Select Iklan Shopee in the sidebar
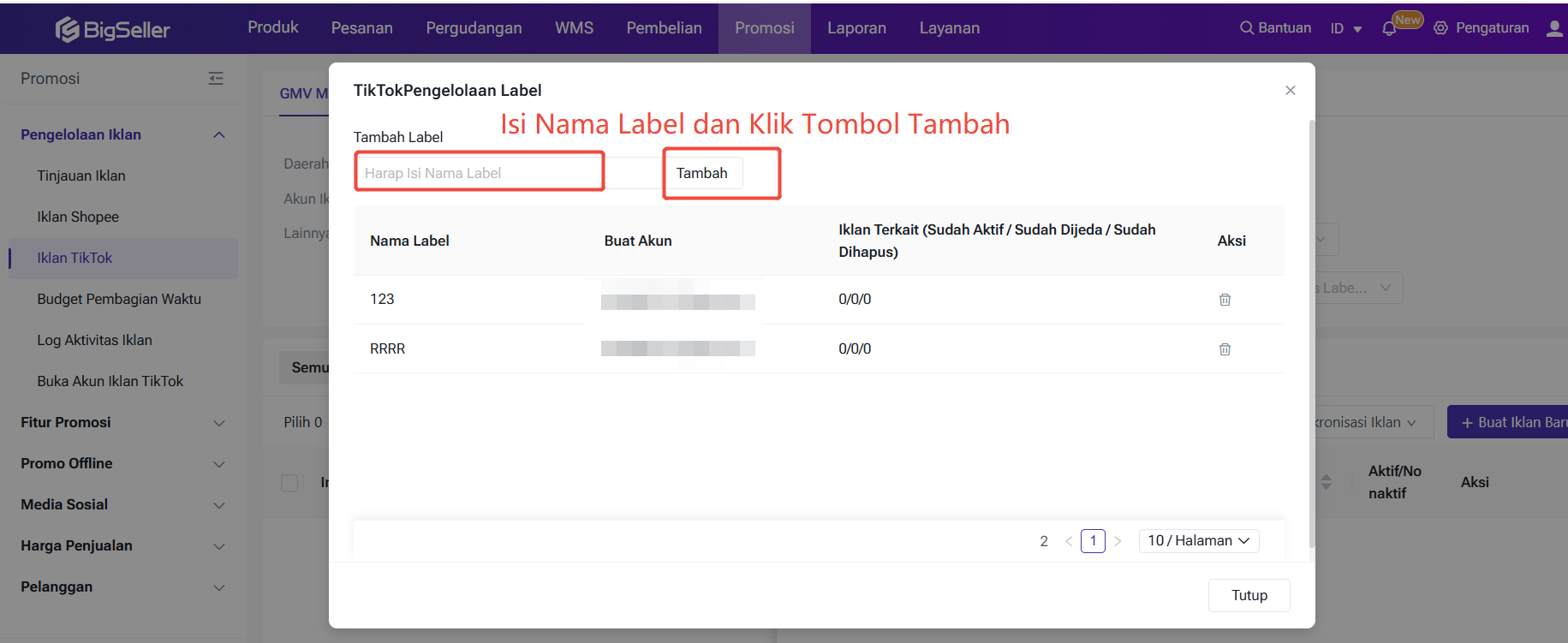 [x=78, y=217]
